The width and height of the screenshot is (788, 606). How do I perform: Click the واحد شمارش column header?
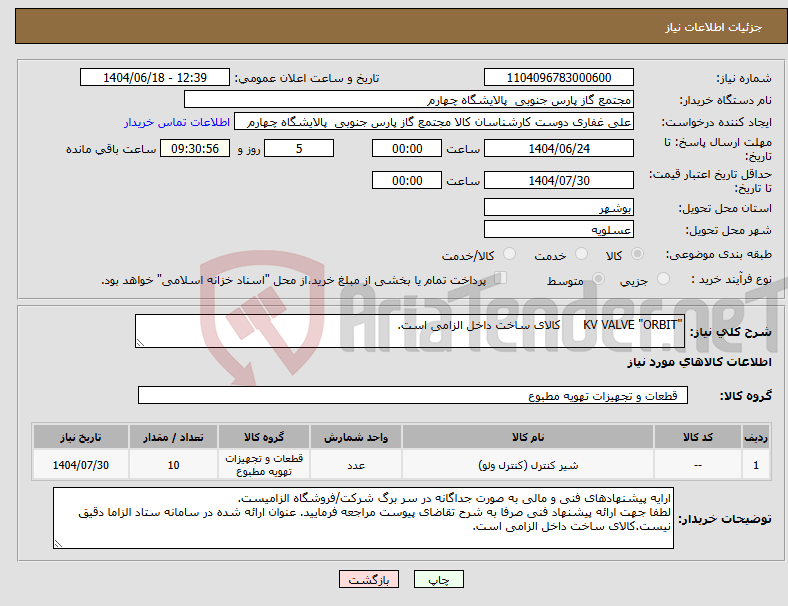pyautogui.click(x=356, y=437)
